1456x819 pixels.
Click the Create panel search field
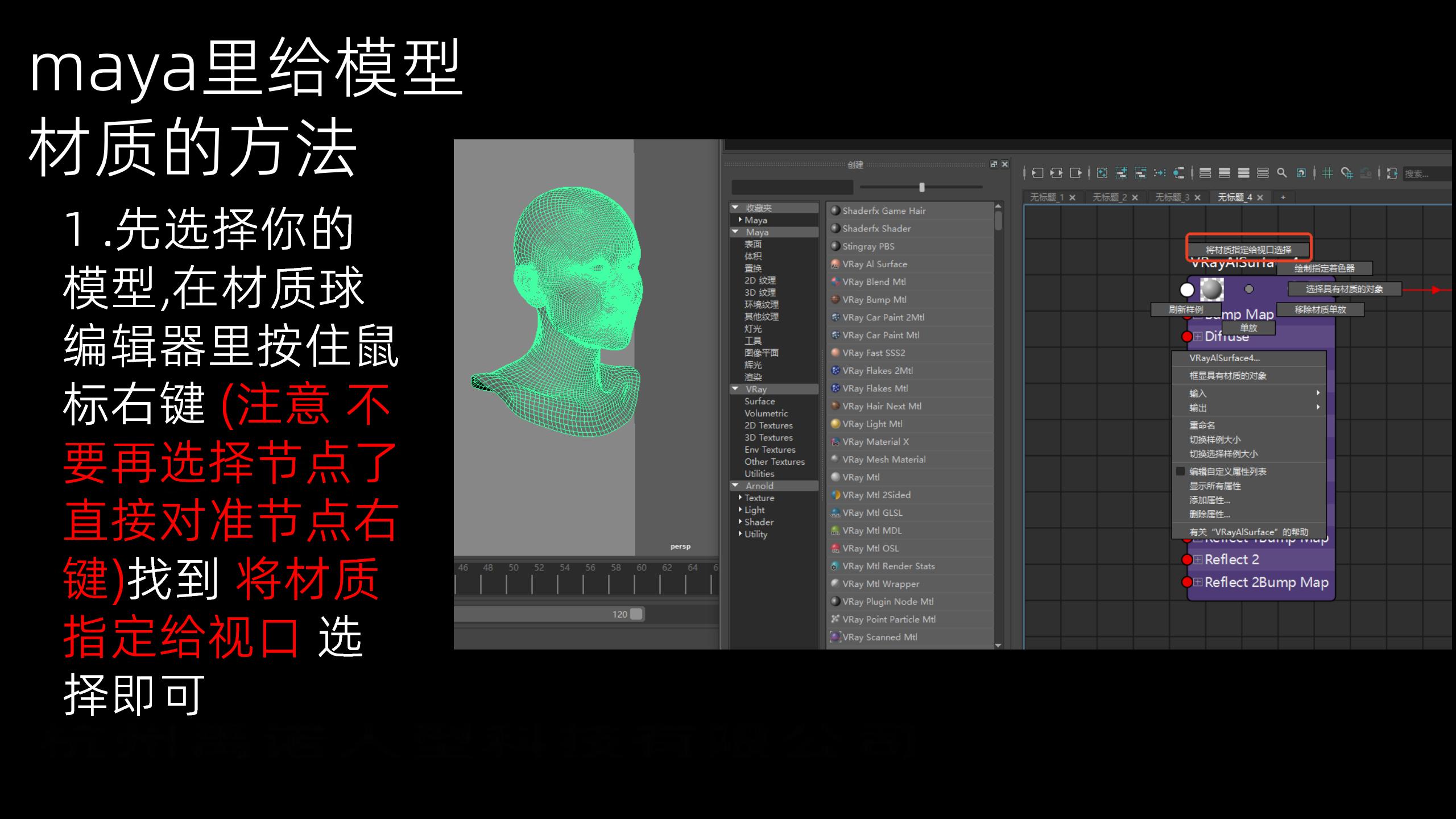pos(792,187)
